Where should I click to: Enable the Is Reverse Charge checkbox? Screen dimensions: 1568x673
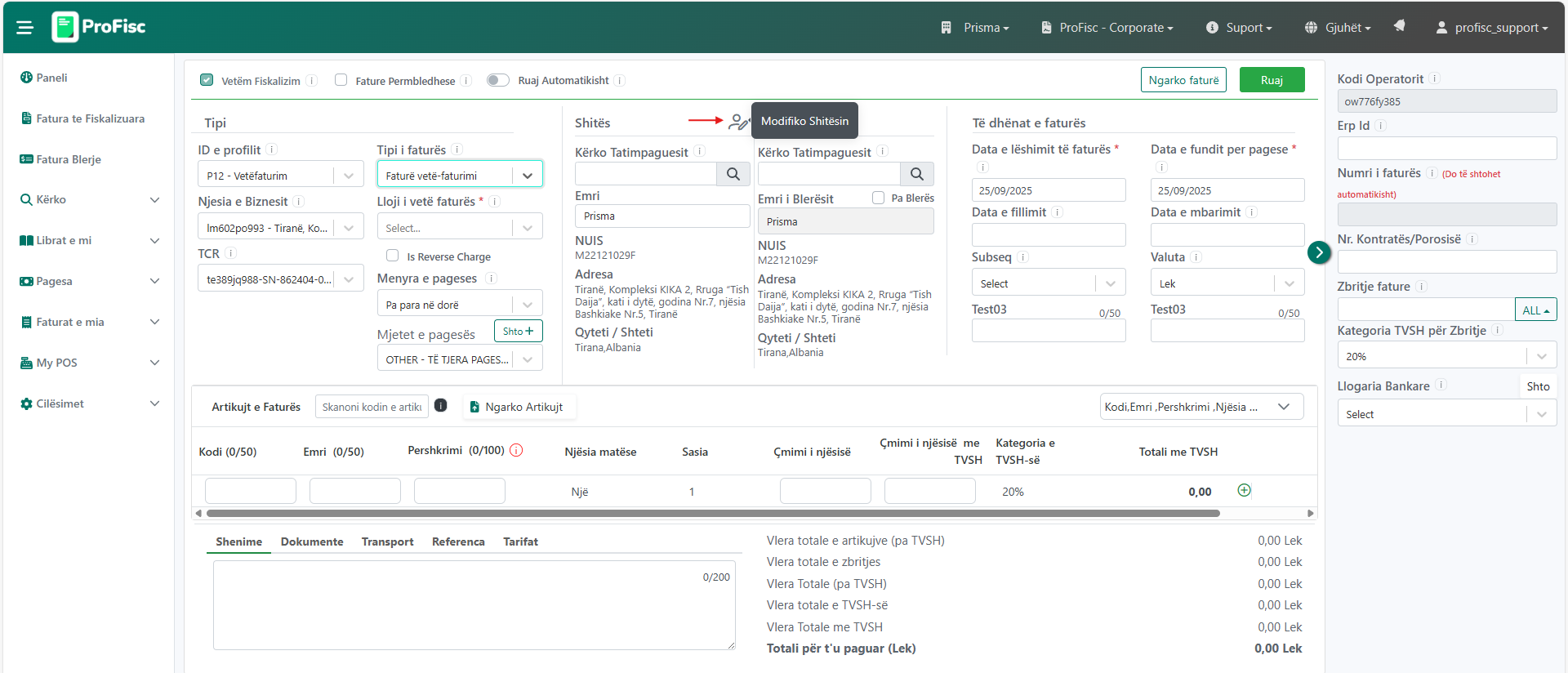[x=393, y=256]
